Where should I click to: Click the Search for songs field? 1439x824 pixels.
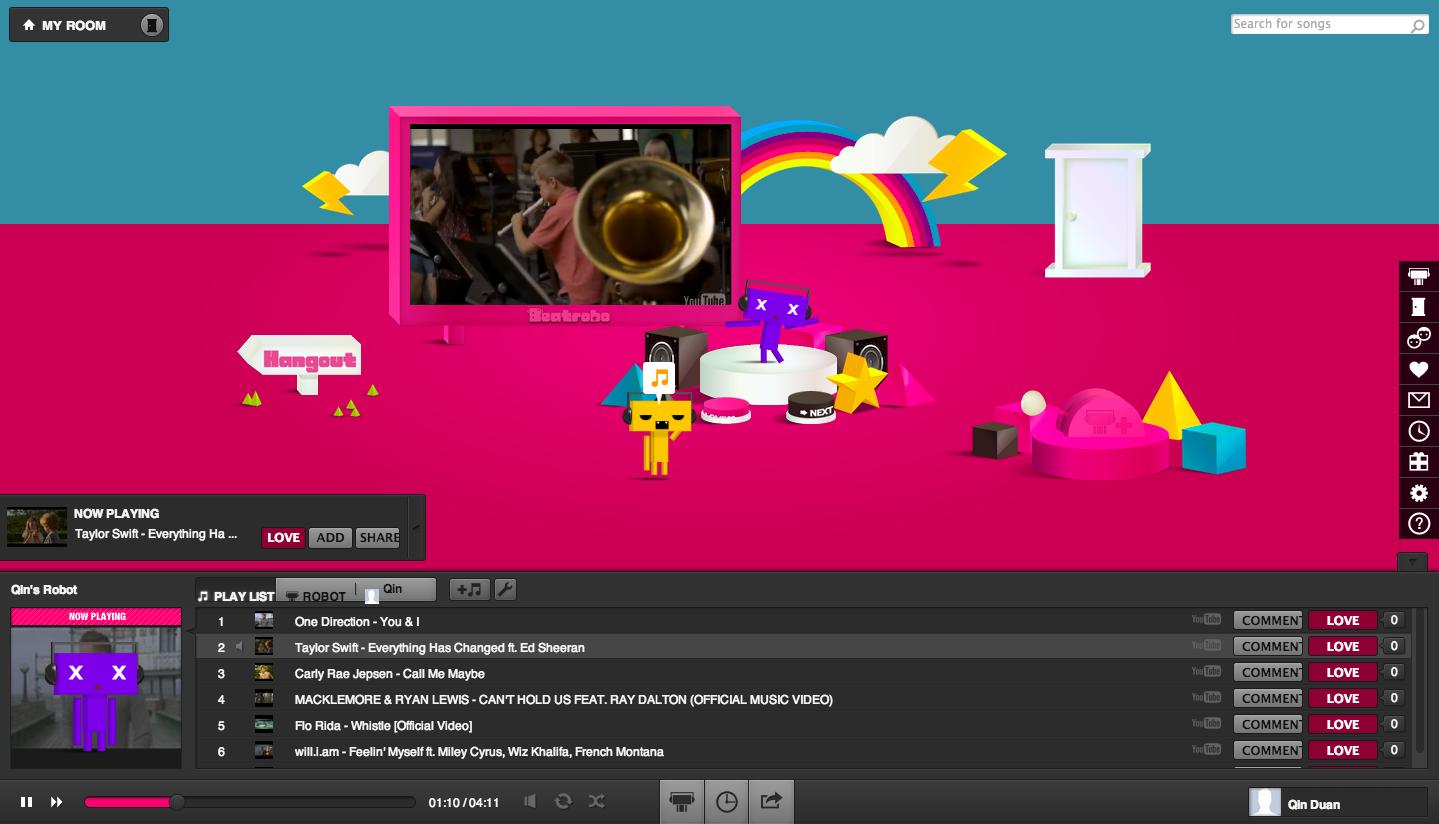1320,24
